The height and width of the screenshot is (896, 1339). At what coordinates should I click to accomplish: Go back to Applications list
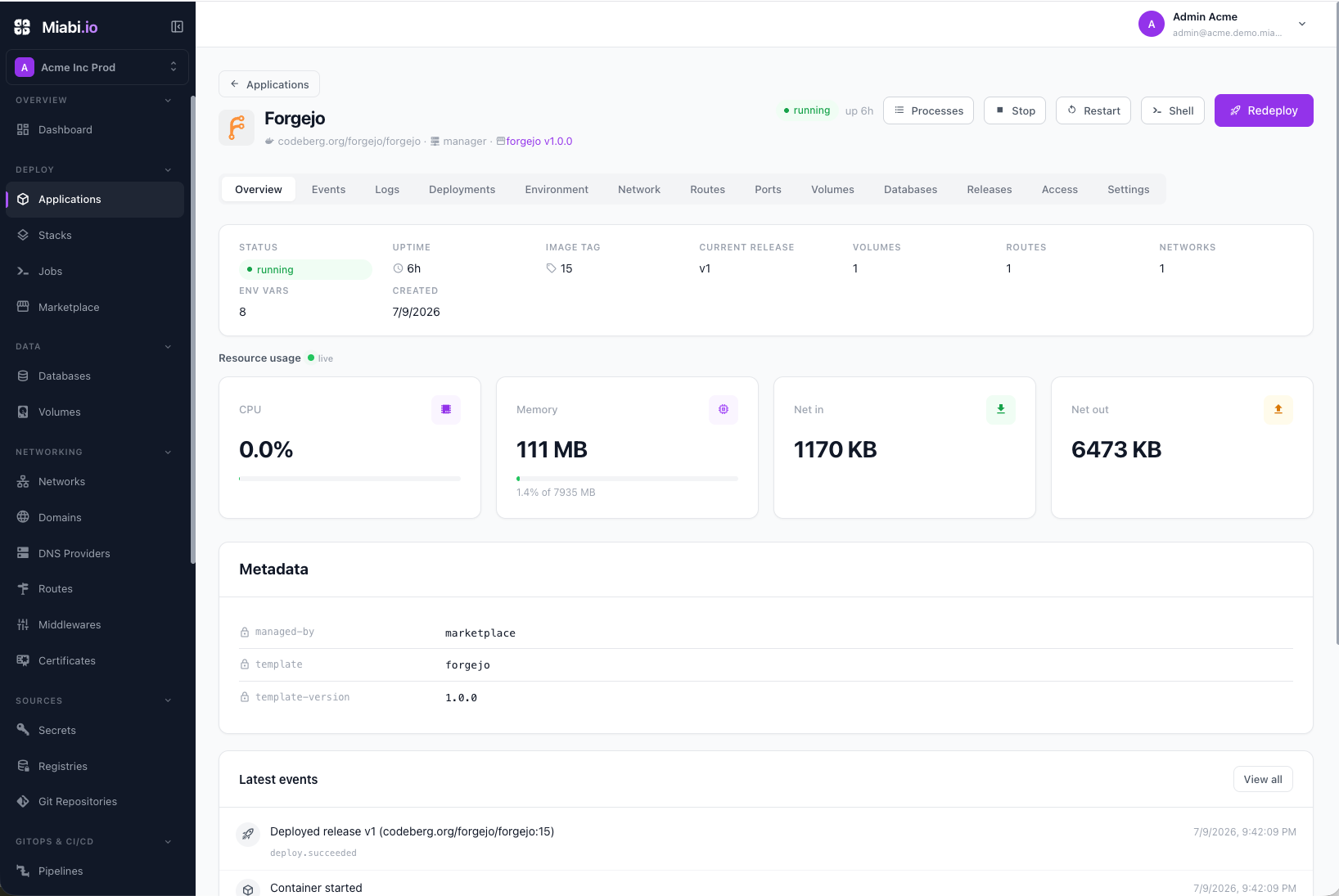pyautogui.click(x=269, y=84)
